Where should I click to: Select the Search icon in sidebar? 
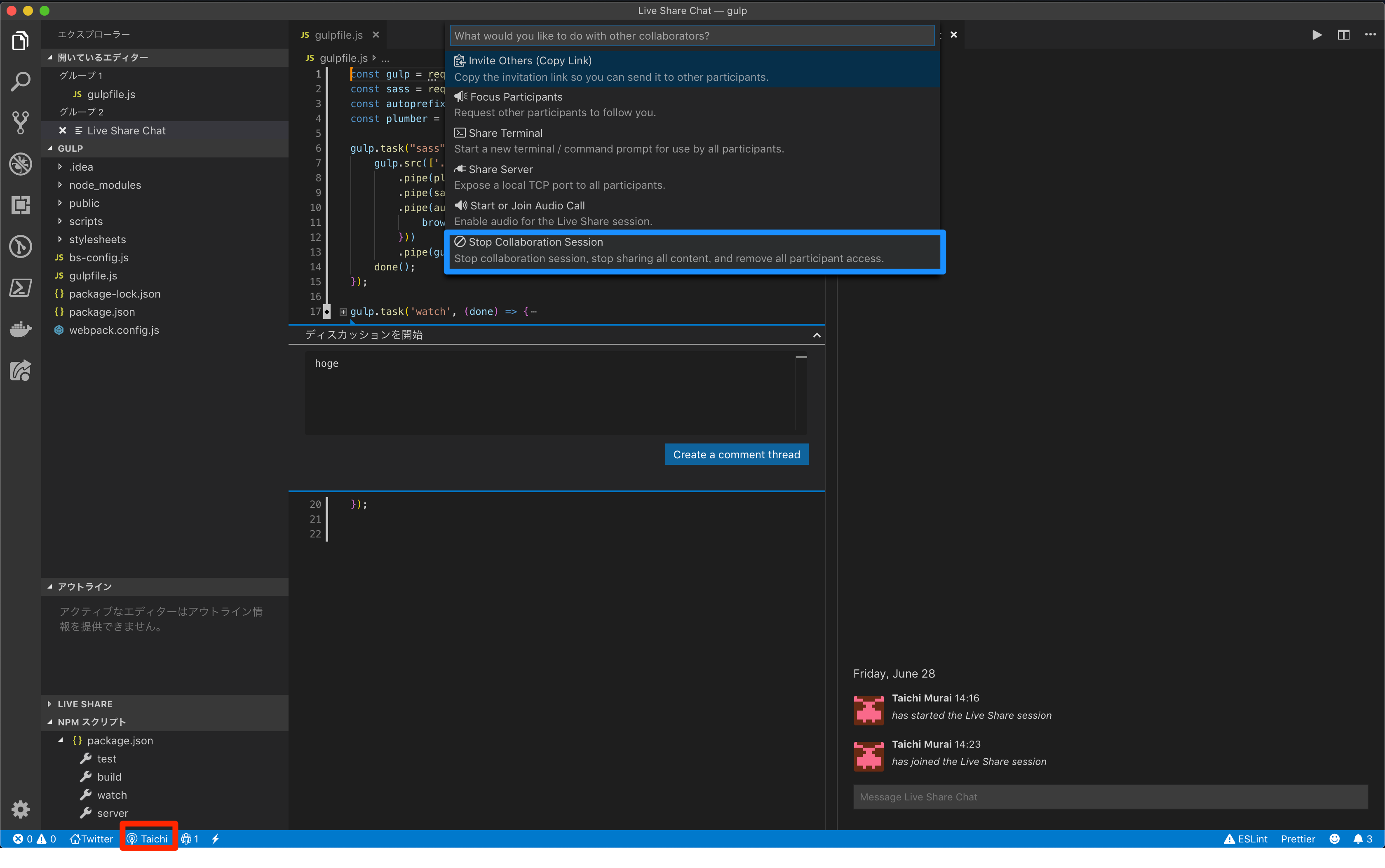[x=22, y=82]
